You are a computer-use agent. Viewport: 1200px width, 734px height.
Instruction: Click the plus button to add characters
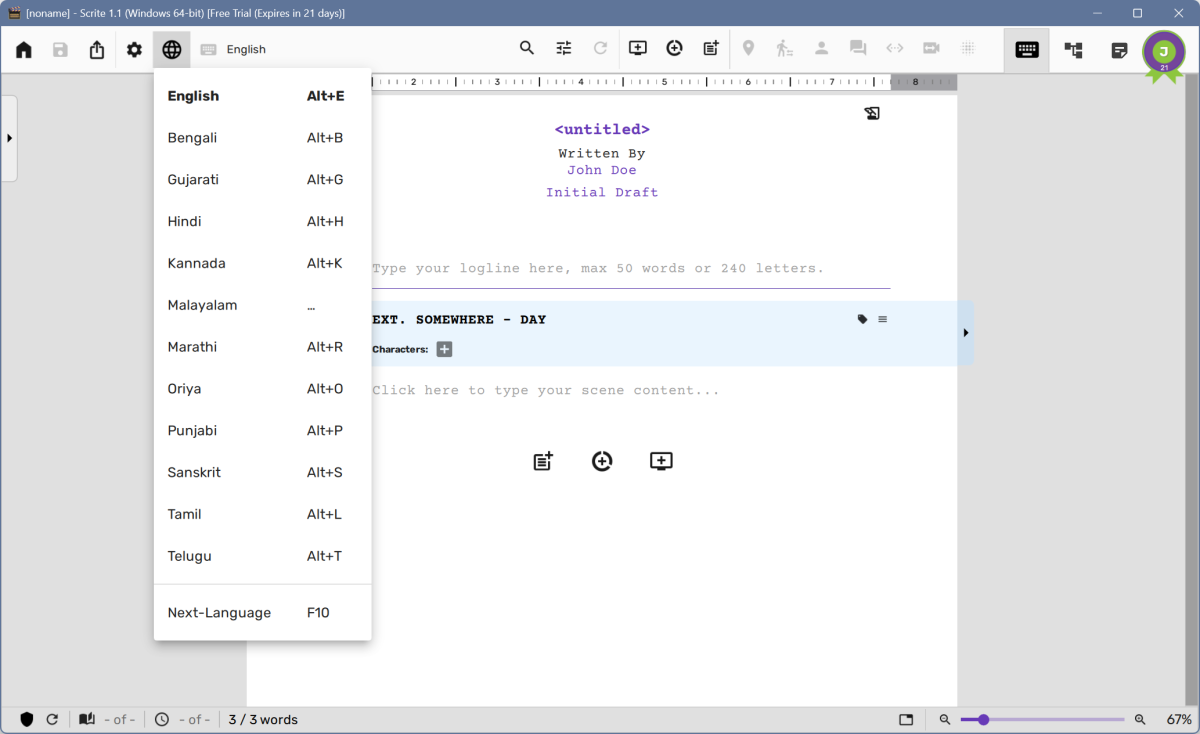click(x=444, y=349)
